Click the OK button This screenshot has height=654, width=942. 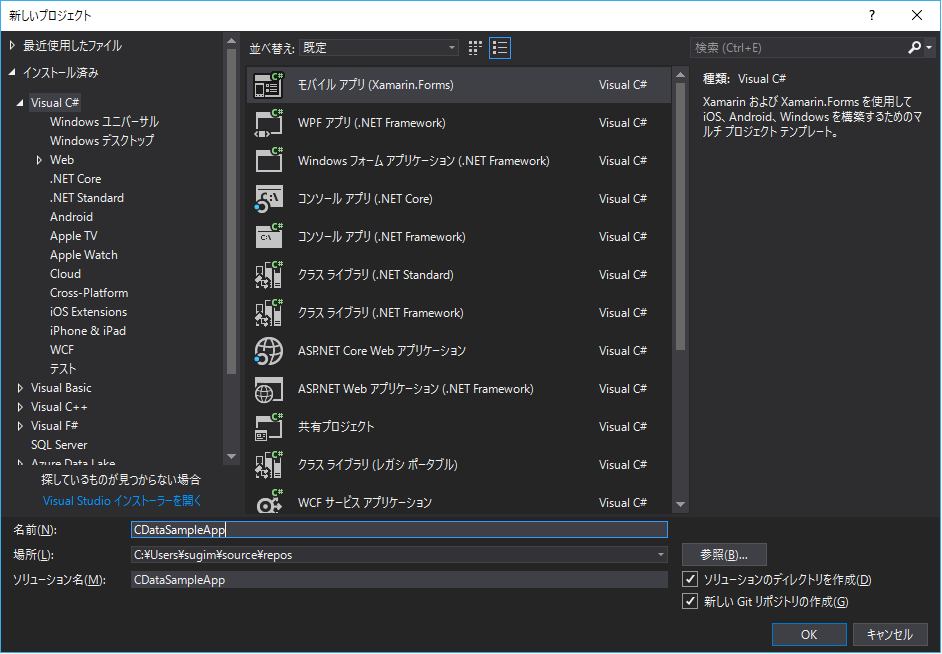pos(809,634)
